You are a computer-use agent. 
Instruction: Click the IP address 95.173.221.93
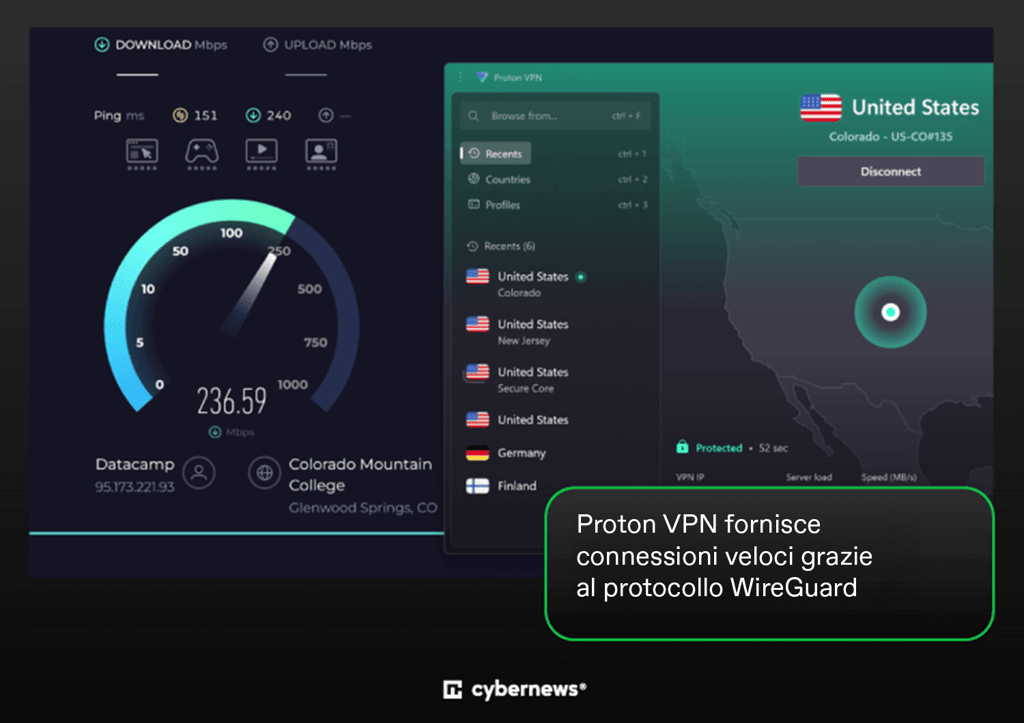click(x=135, y=487)
